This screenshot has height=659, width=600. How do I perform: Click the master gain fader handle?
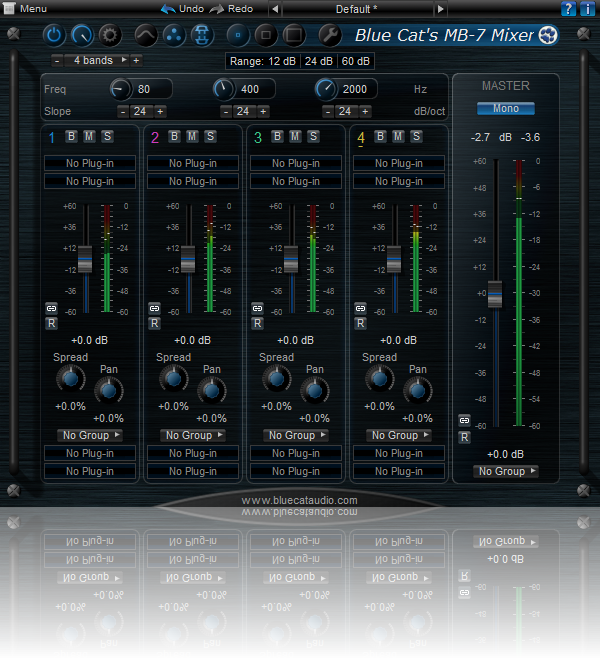495,294
